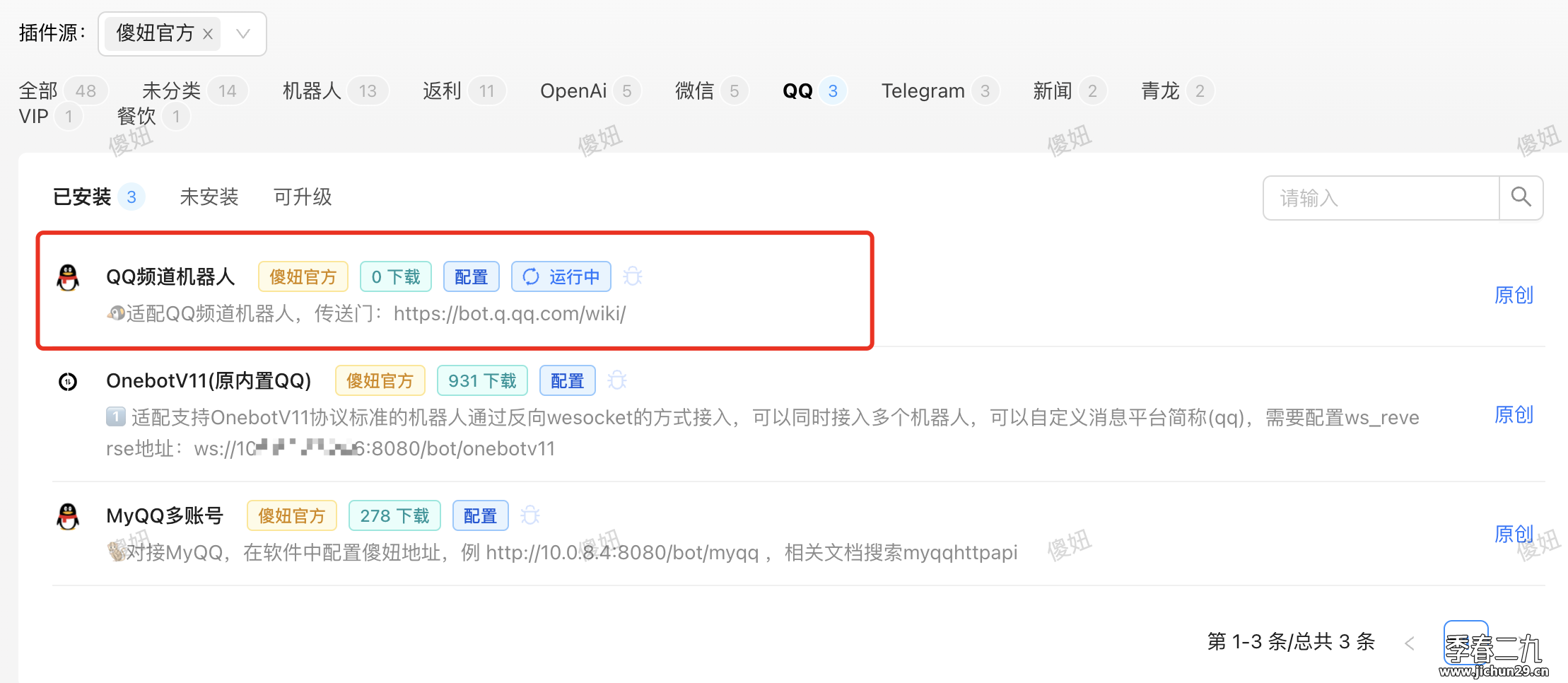Screen dimensions: 1568x683
Task: Click the 931 下载 badge
Action: [482, 380]
